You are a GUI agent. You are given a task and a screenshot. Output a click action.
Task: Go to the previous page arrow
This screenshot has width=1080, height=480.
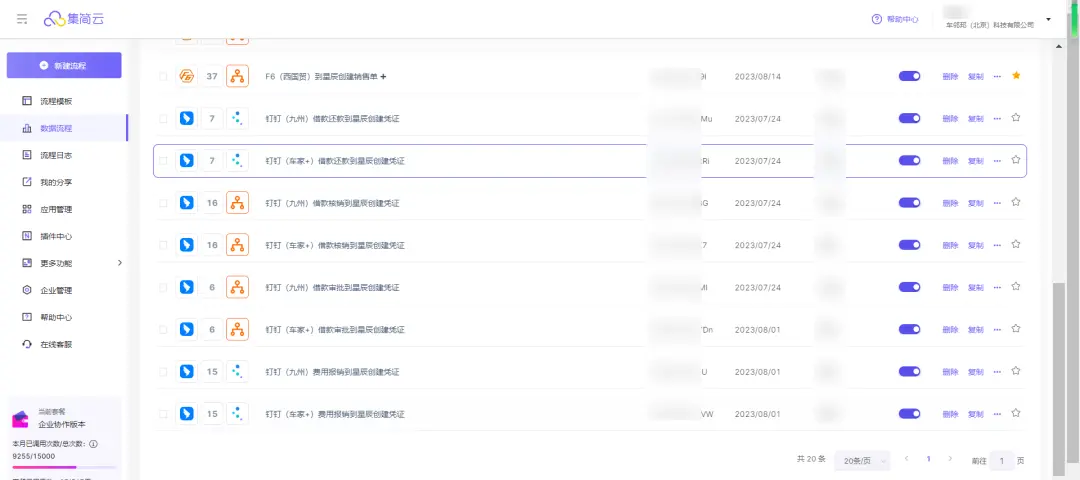click(x=906, y=459)
